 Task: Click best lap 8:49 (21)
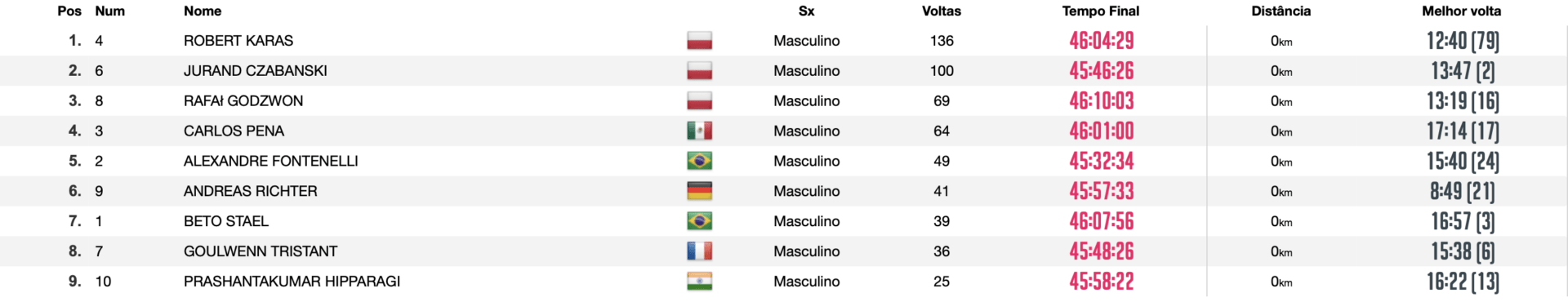tap(1463, 191)
